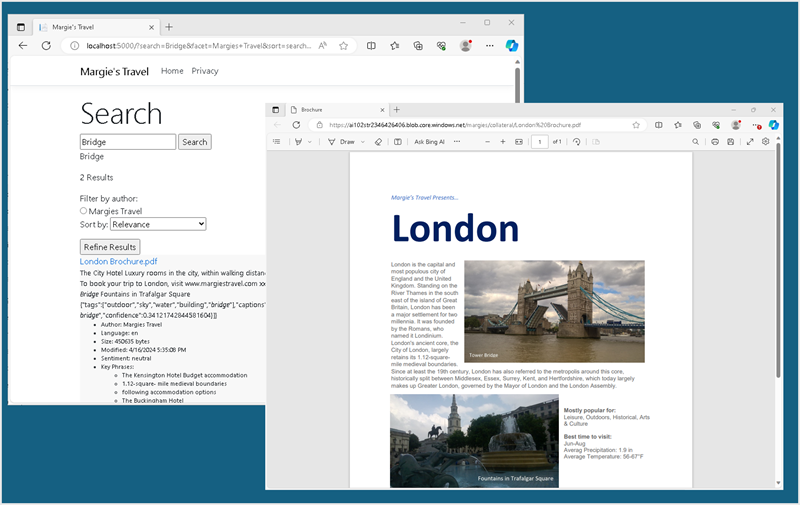Open tab actions menu in Margie's Travel window
Screen dimensions: 800x505
21,27
